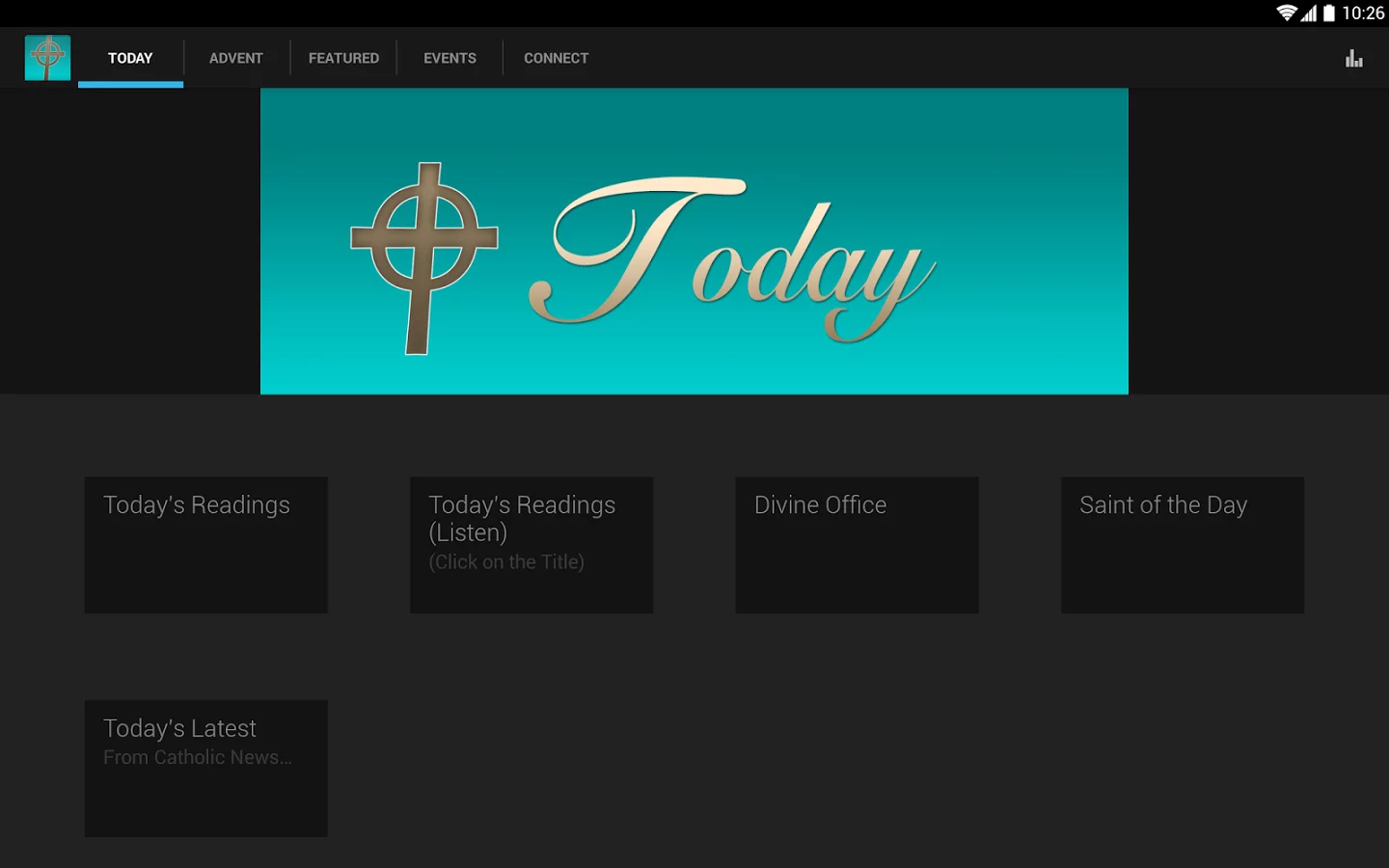The image size is (1389, 868).
Task: Open the Saint of the Day tile
Action: (1183, 545)
